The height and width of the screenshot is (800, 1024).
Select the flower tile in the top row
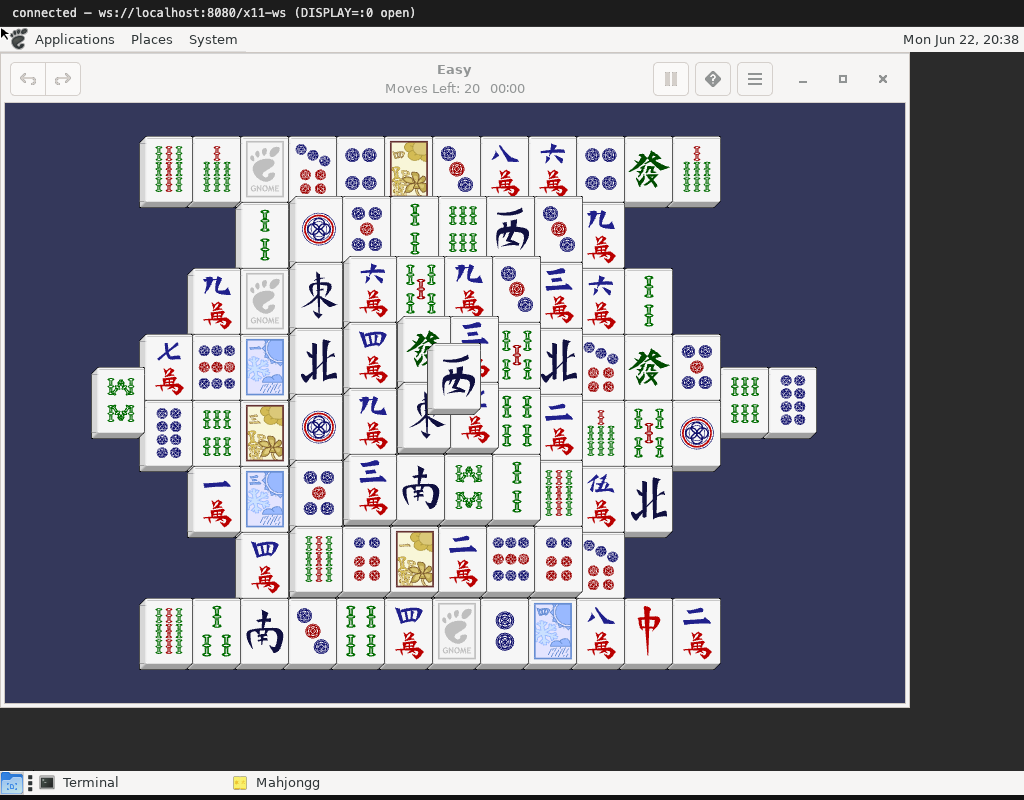[x=409, y=169]
